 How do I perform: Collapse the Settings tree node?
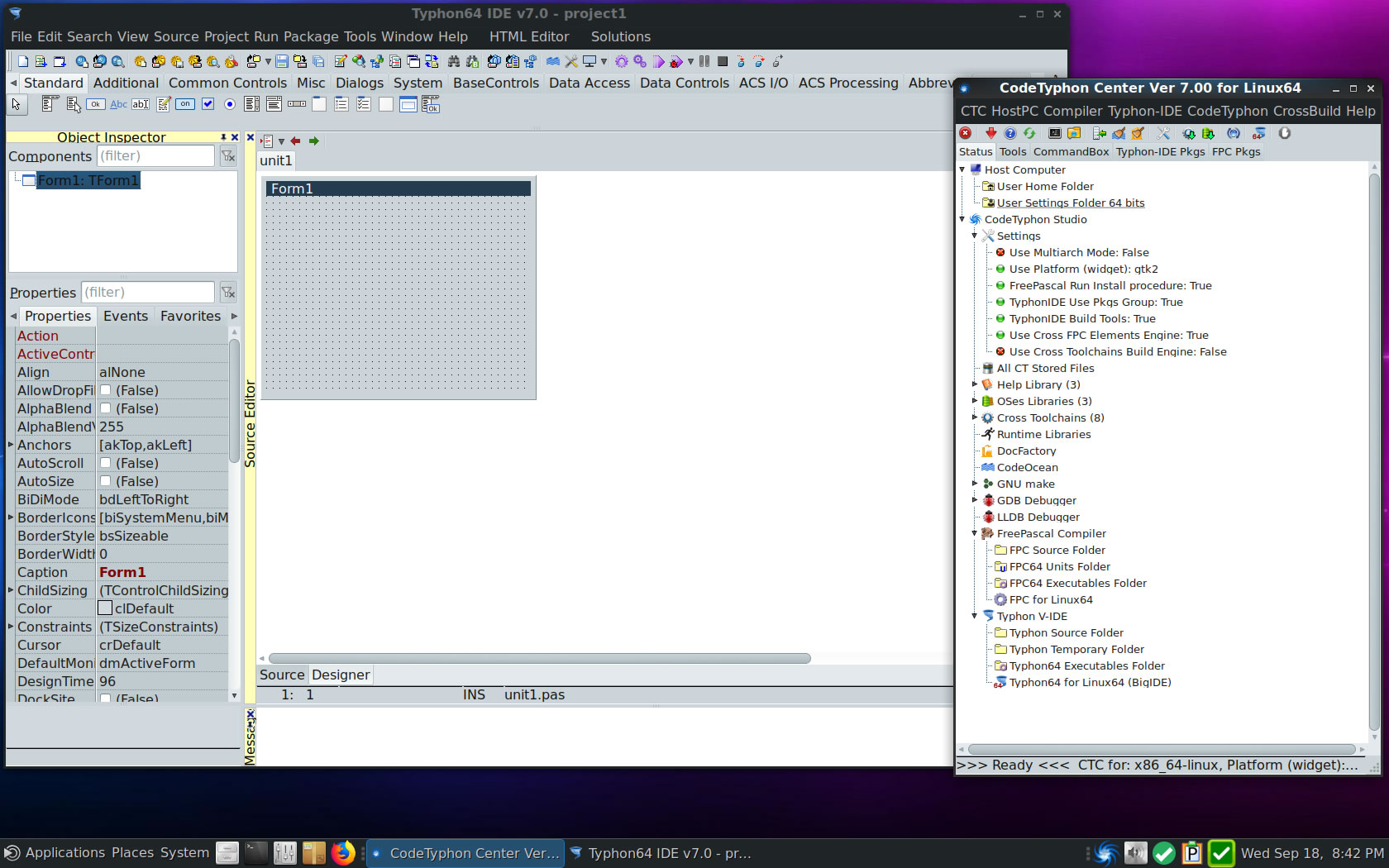click(975, 236)
